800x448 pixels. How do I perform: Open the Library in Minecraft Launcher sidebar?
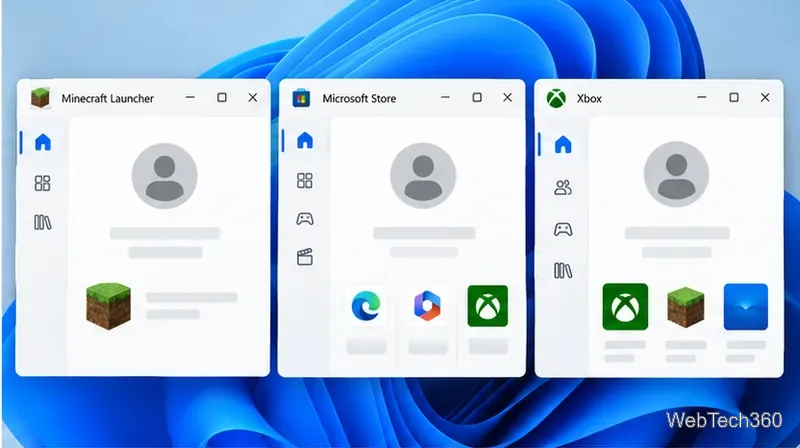(x=42, y=222)
